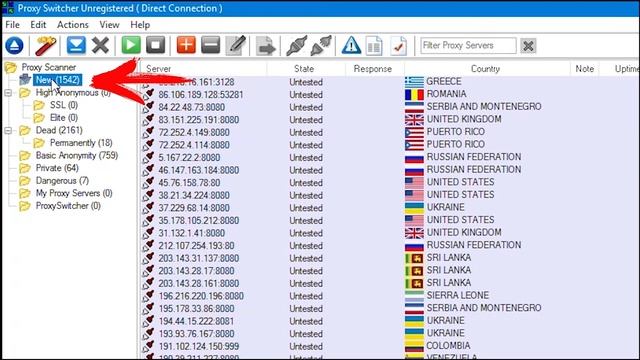Select proxy 45.76.158.78:80 row

coord(390,183)
